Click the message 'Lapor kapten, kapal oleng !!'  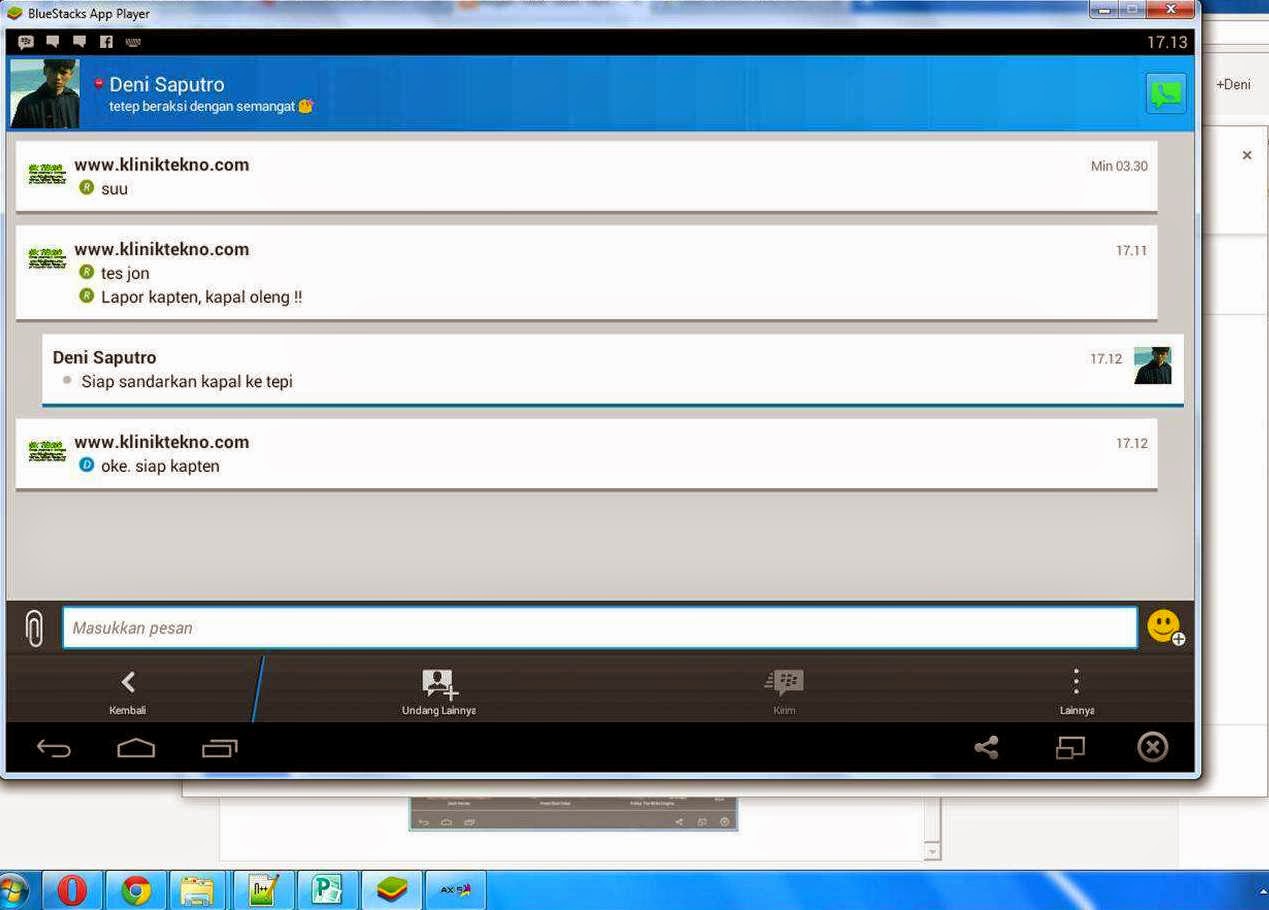(x=201, y=297)
